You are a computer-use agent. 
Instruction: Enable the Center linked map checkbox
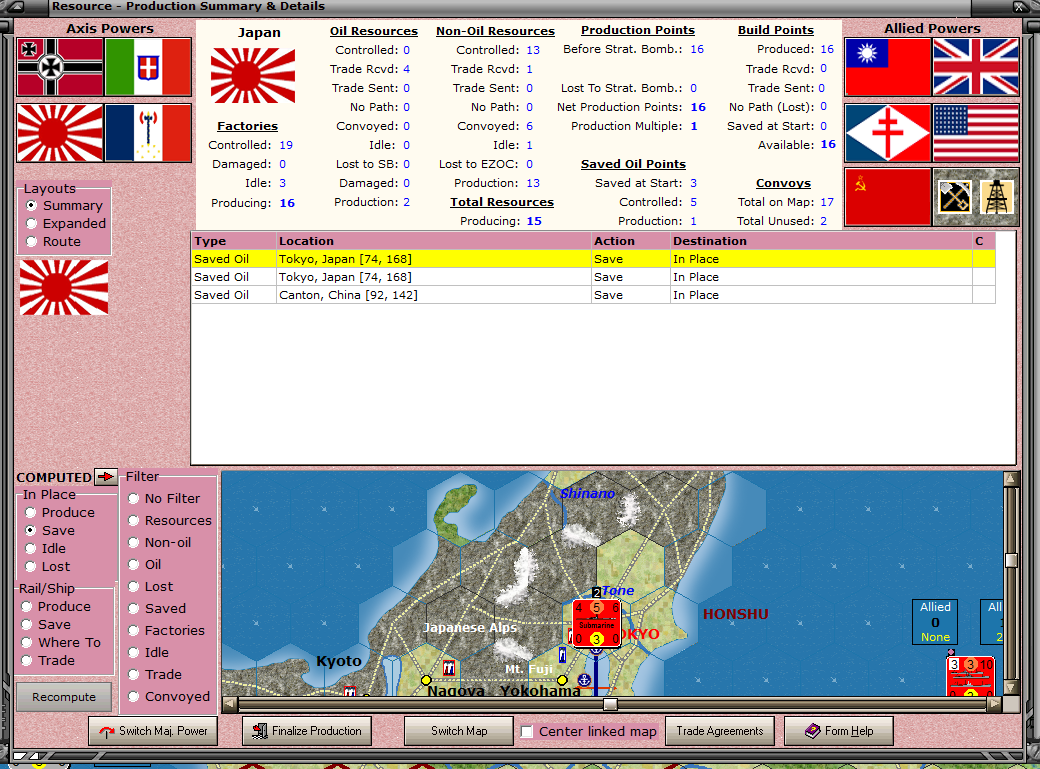[x=526, y=731]
